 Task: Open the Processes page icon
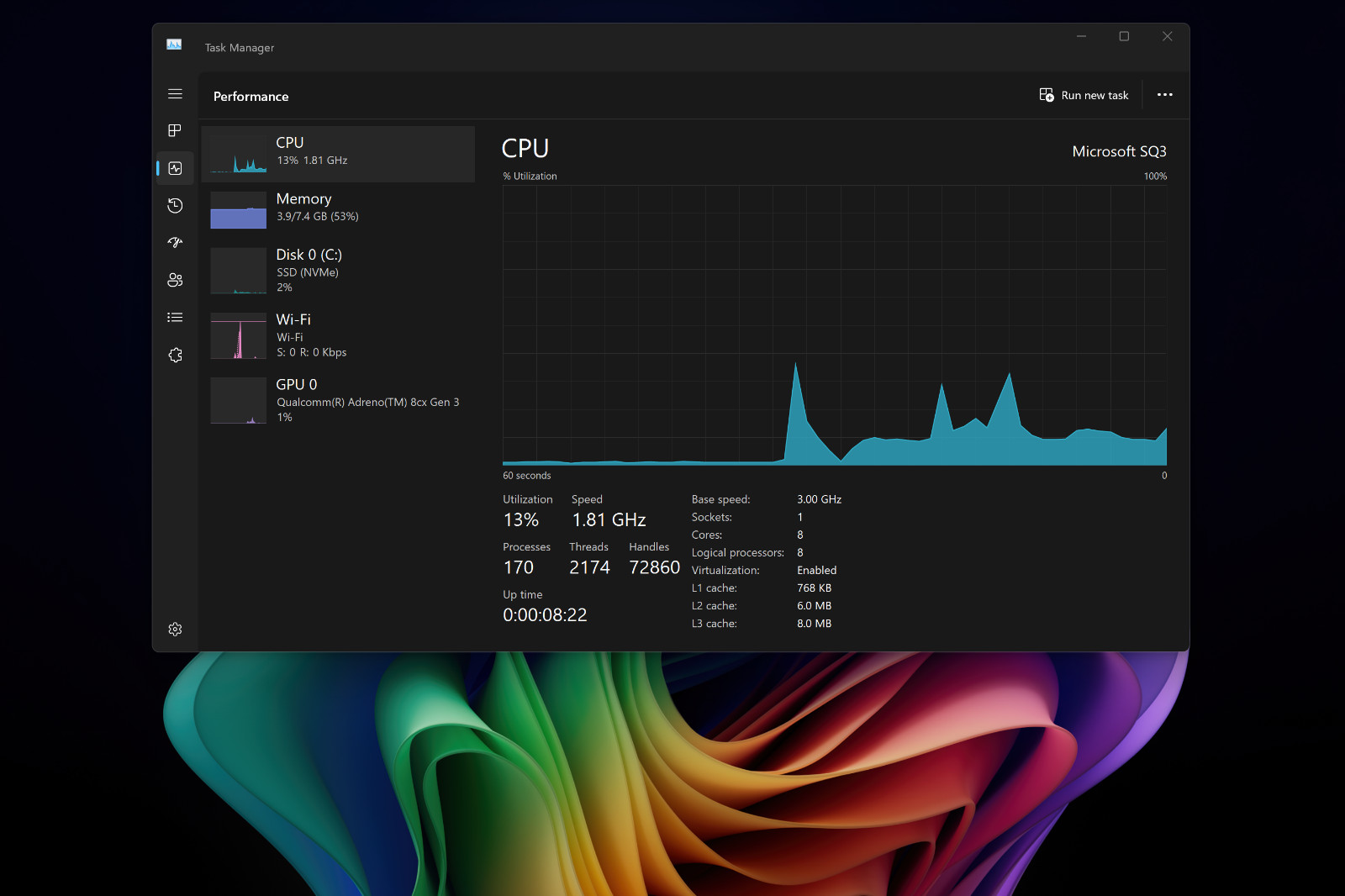click(175, 130)
